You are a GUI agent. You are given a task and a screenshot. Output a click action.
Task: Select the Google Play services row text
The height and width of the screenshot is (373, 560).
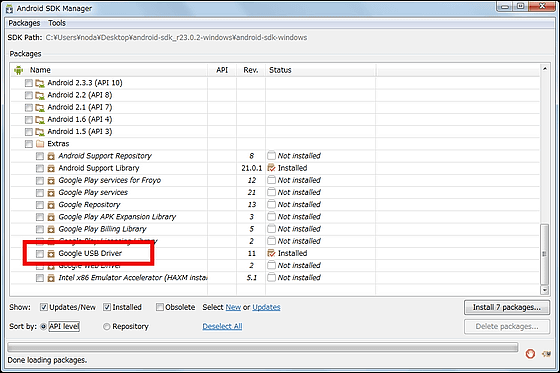(x=93, y=193)
